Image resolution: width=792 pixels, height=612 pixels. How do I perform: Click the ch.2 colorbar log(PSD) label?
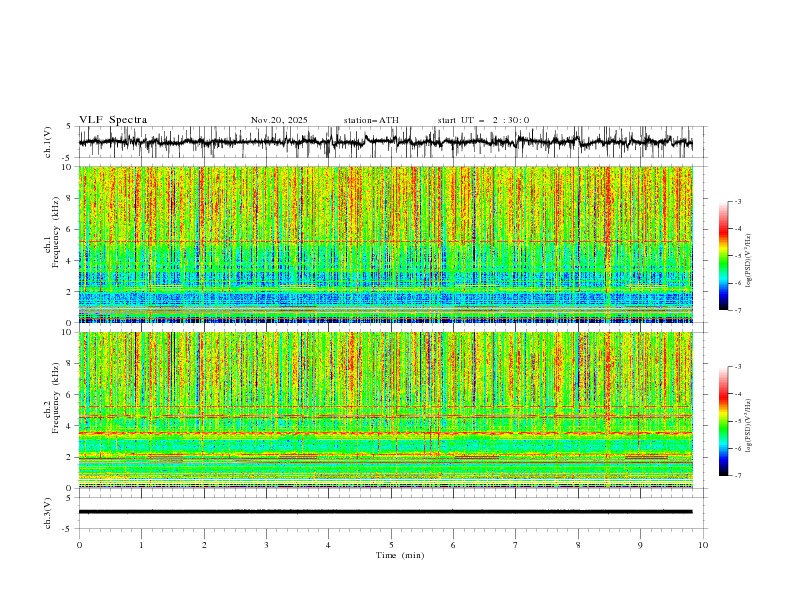(749, 425)
